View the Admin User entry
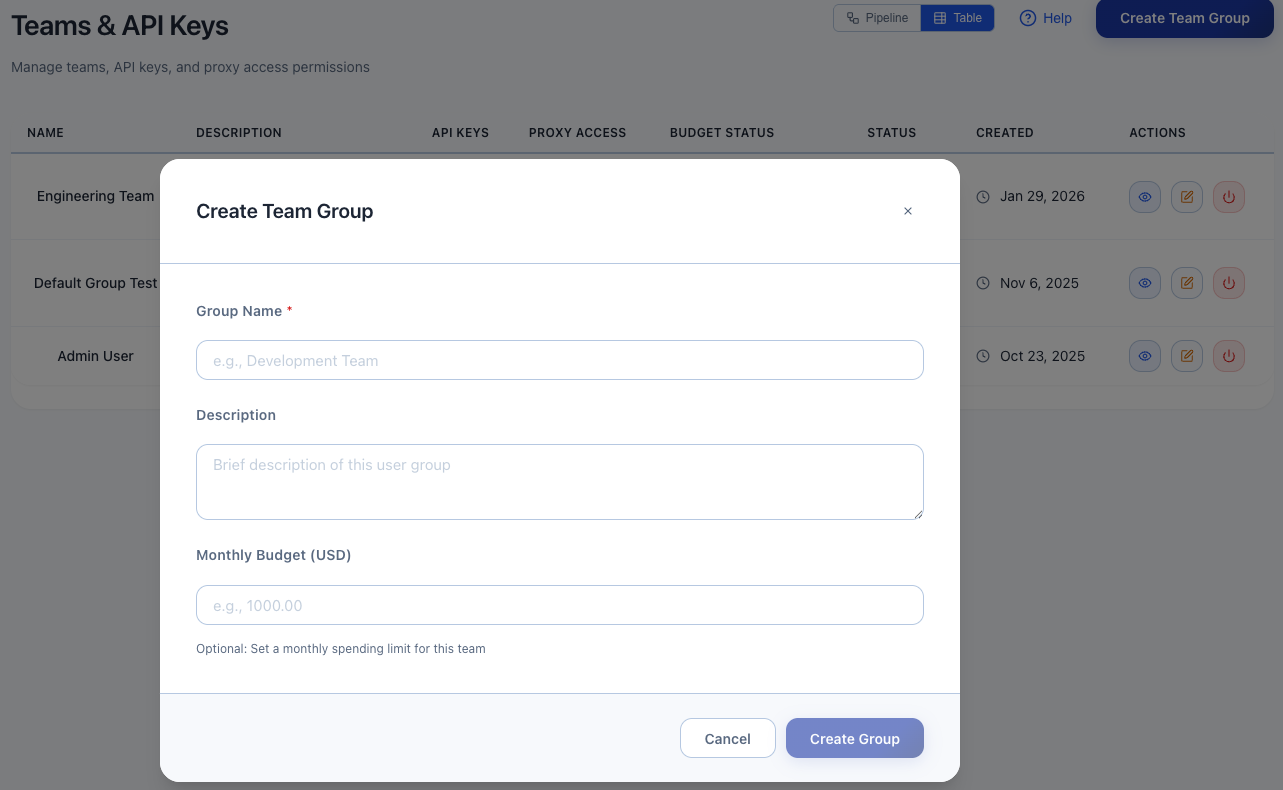Screen dimensions: 1283x790 tap(1144, 355)
